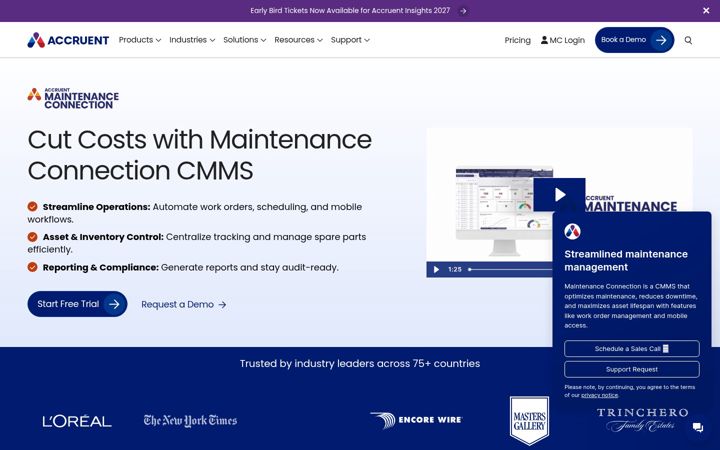720x450 pixels.
Task: Open the search magnifier icon
Action: (688, 40)
